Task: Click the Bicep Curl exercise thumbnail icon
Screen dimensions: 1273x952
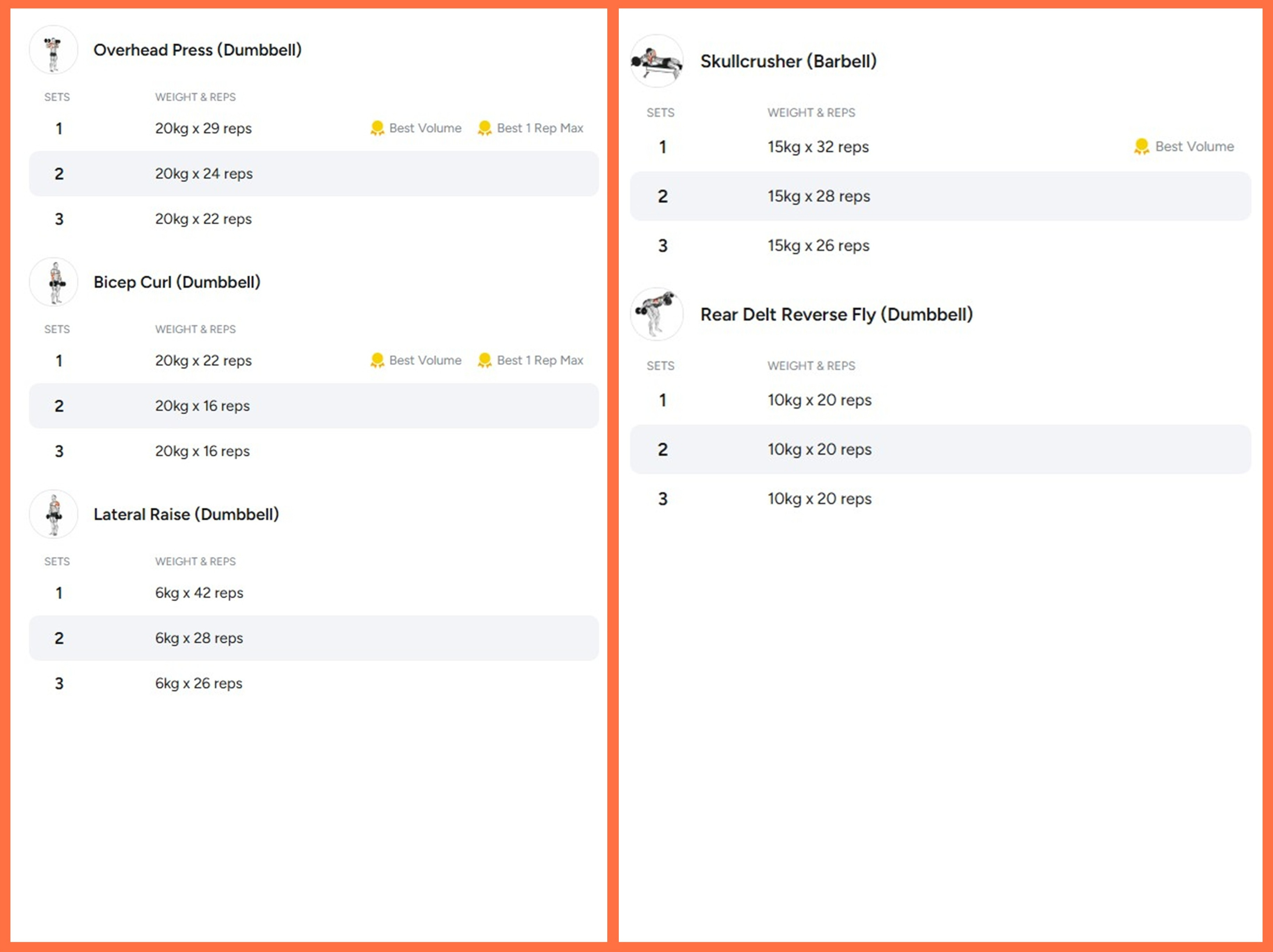Action: tap(54, 282)
